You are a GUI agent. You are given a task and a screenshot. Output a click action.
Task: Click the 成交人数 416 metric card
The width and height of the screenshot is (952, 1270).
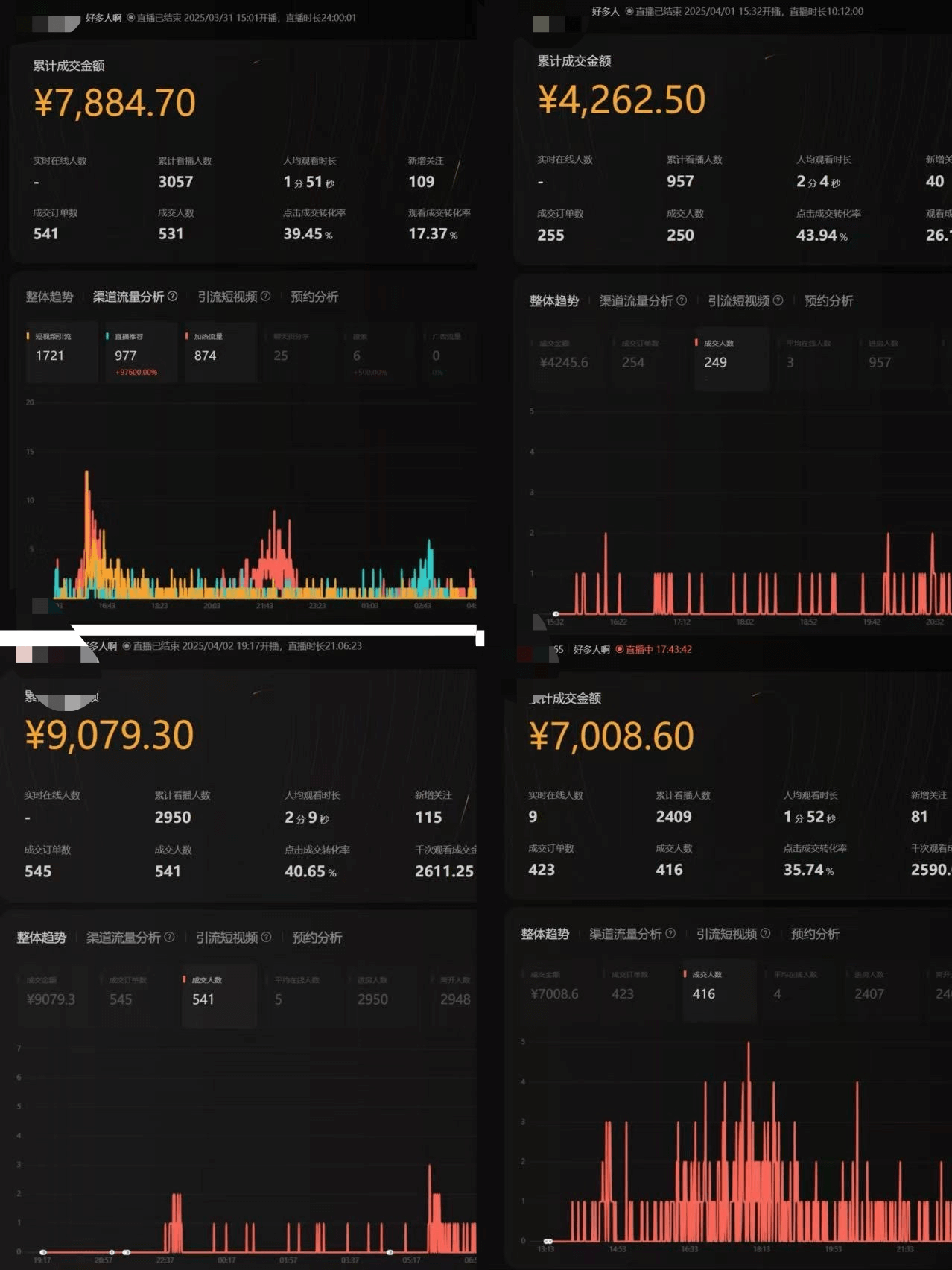pyautogui.click(x=719, y=989)
